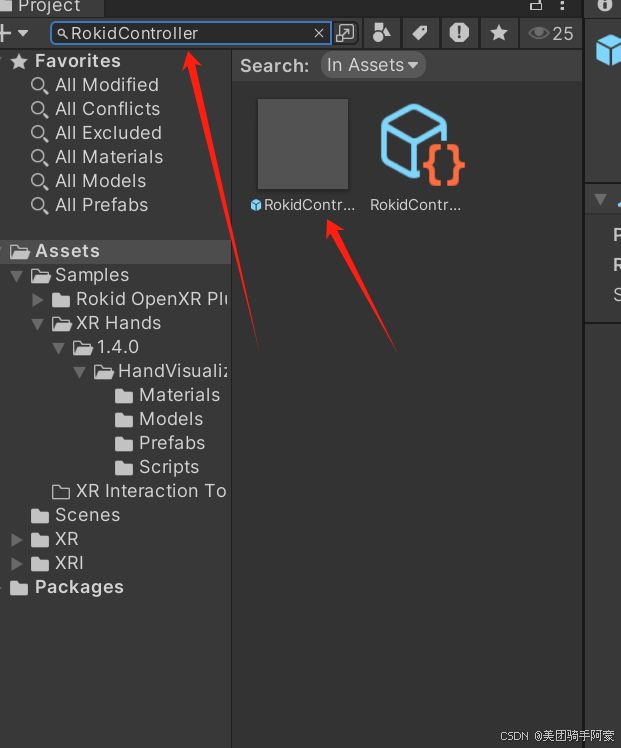Select the RokidController script asset icon
621x748 pixels.
[x=422, y=145]
